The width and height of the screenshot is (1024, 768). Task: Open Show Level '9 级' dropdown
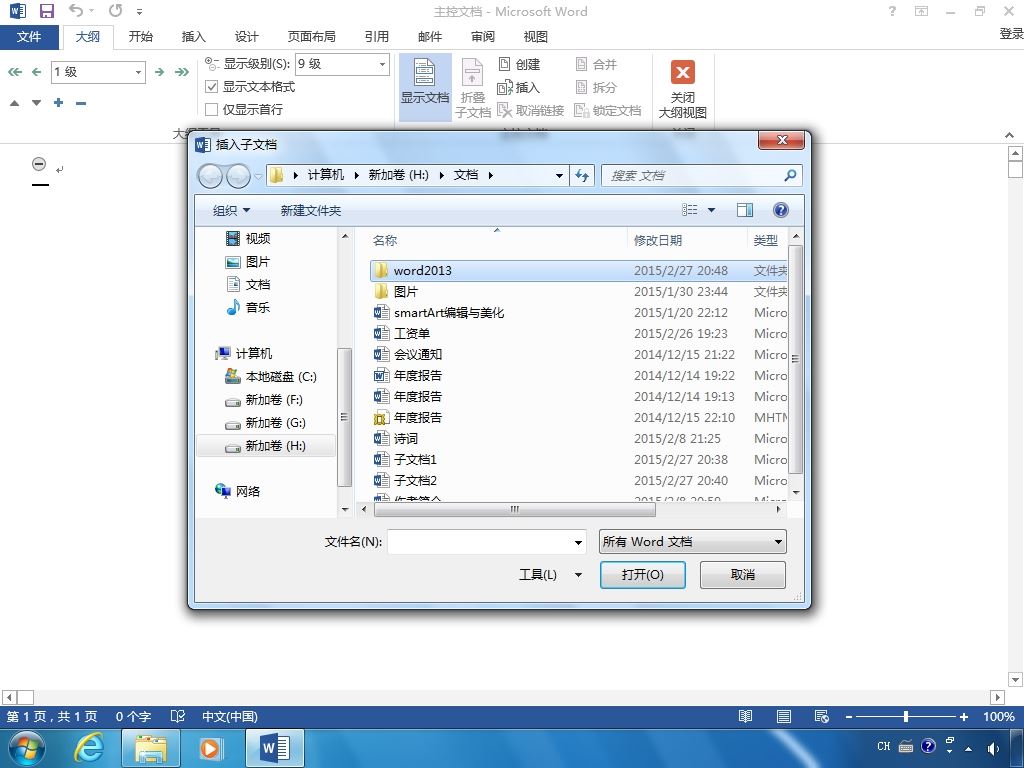pyautogui.click(x=383, y=64)
